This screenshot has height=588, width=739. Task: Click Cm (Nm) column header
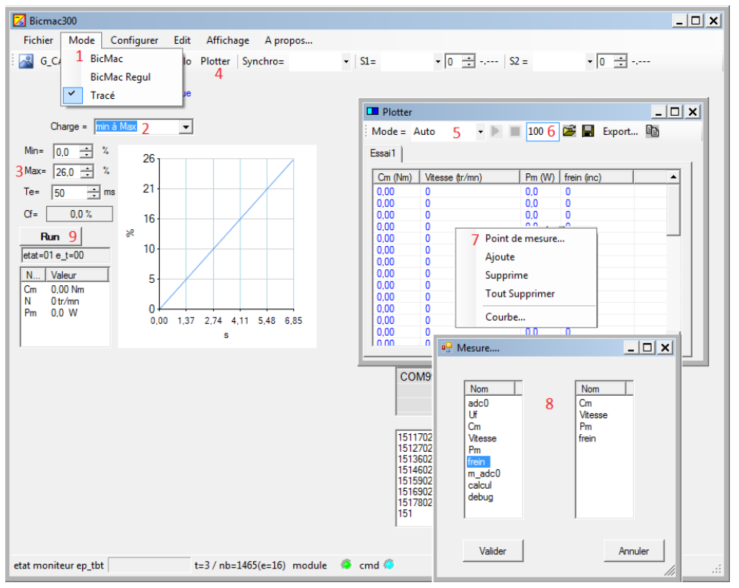tap(395, 177)
